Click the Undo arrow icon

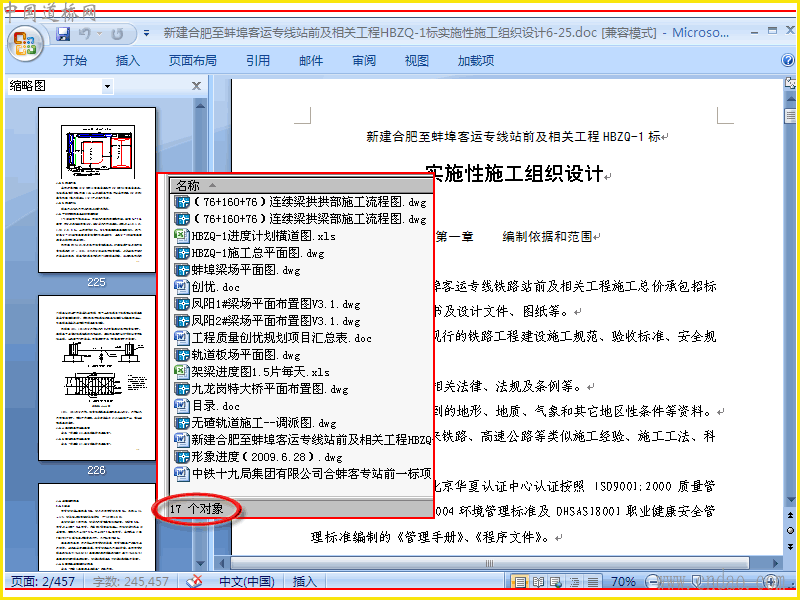(x=85, y=34)
